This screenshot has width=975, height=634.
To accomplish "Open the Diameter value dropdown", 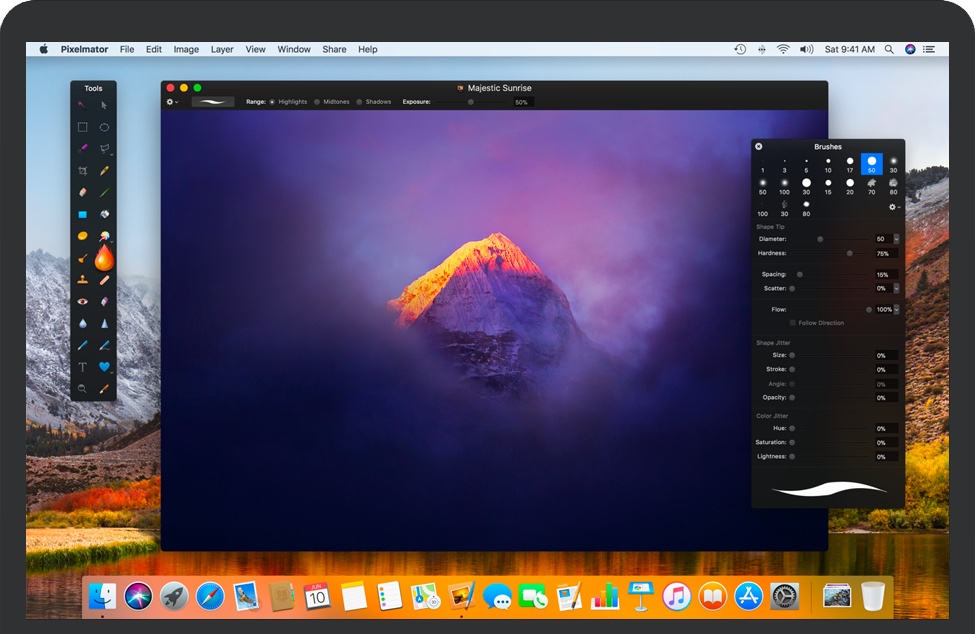I will tap(896, 239).
